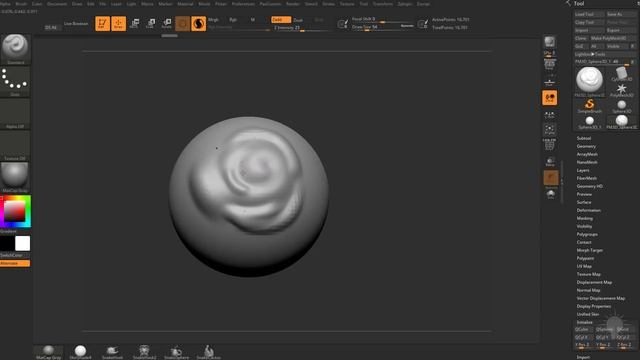The image size is (640, 360).
Task: Open the Alpha Off slot
Action: click(x=15, y=113)
